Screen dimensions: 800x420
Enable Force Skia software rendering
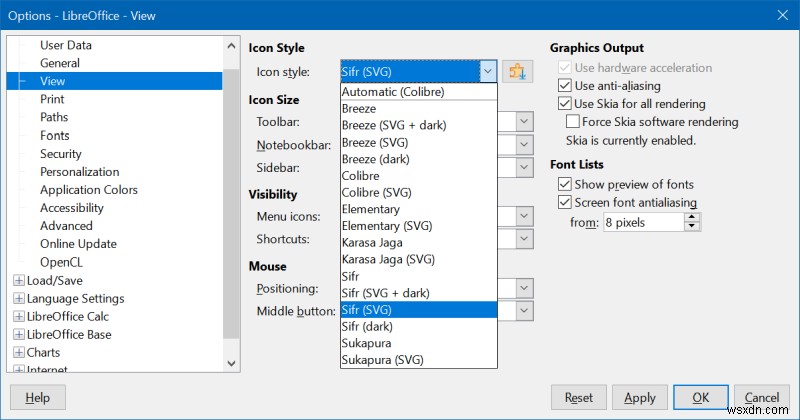click(x=573, y=122)
